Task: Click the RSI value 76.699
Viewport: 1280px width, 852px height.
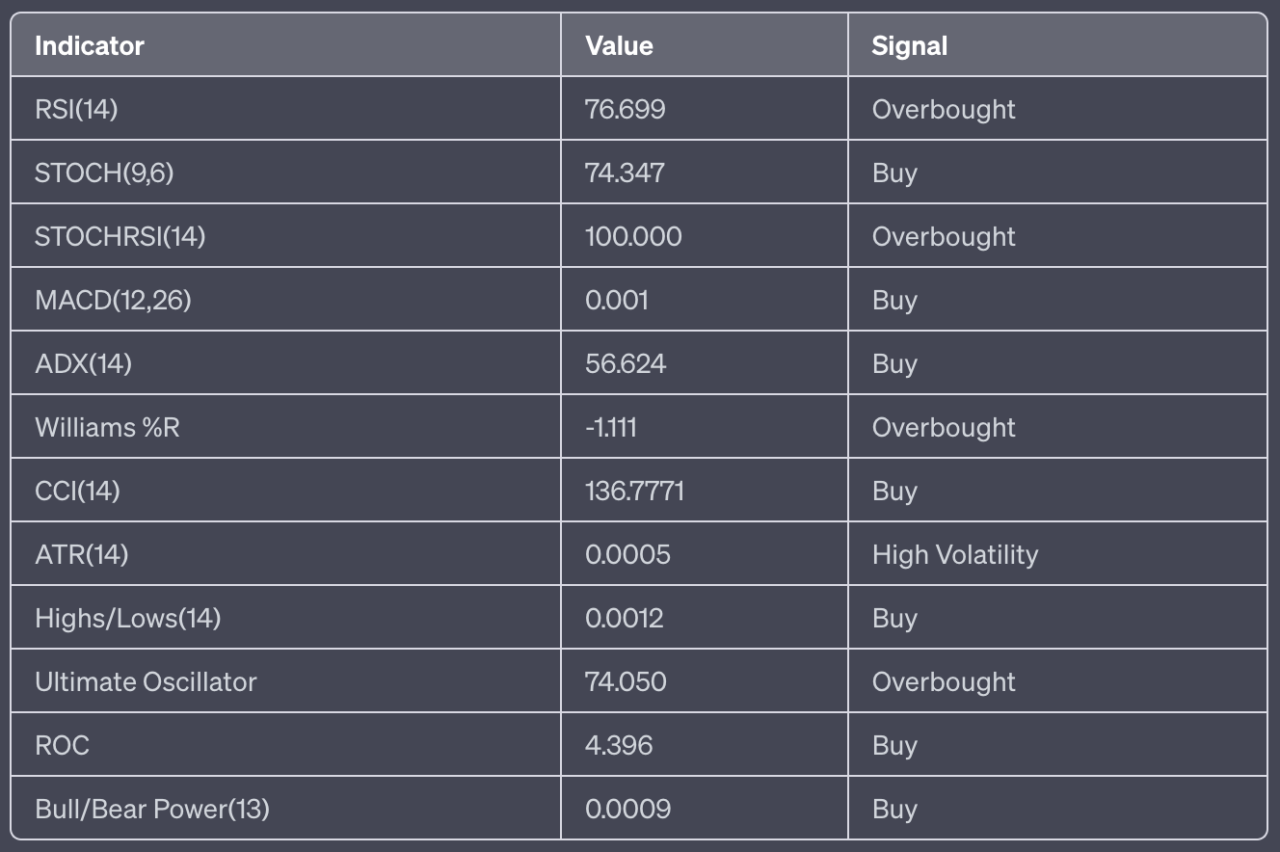Action: pos(625,109)
